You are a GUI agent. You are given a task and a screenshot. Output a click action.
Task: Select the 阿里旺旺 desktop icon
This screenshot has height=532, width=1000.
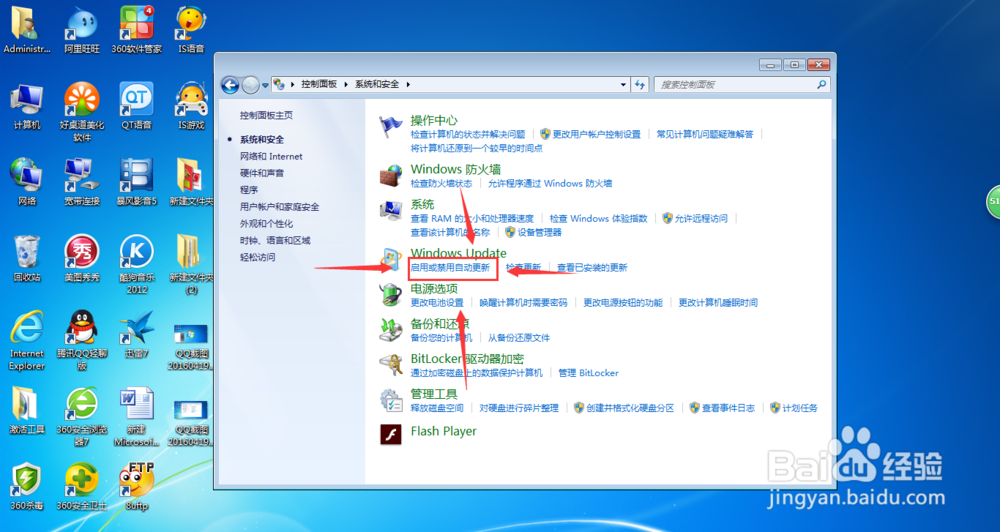pyautogui.click(x=82, y=30)
